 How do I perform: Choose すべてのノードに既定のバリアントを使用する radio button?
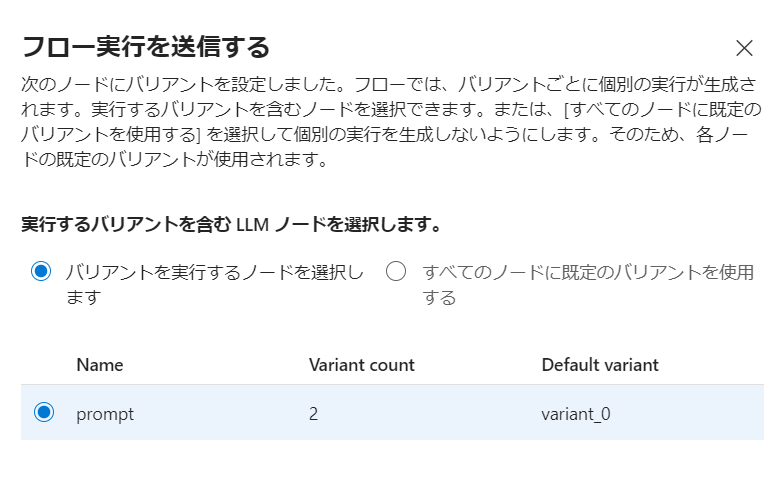click(x=396, y=272)
